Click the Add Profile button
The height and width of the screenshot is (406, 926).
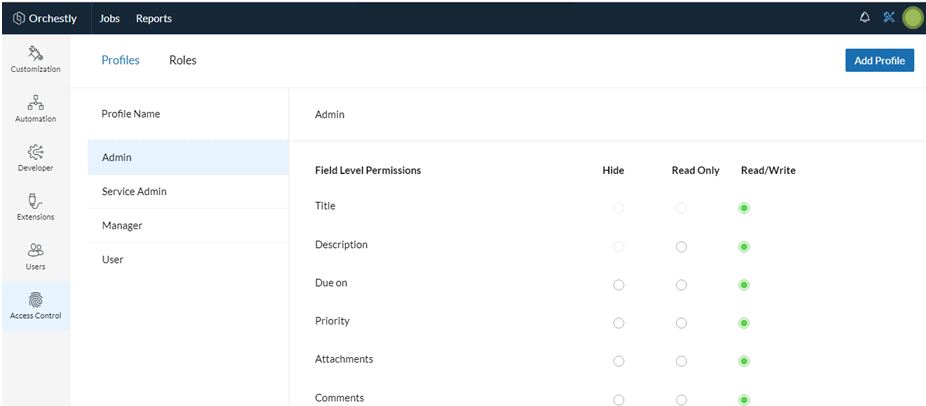(879, 60)
